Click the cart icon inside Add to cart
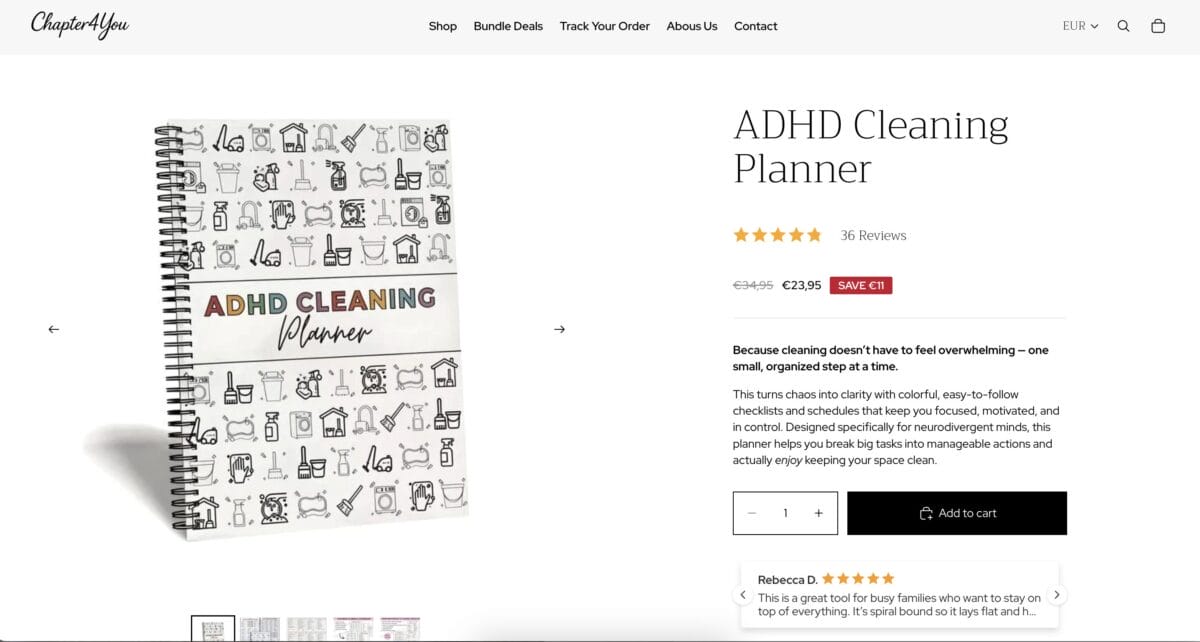The image size is (1200, 642). [926, 512]
